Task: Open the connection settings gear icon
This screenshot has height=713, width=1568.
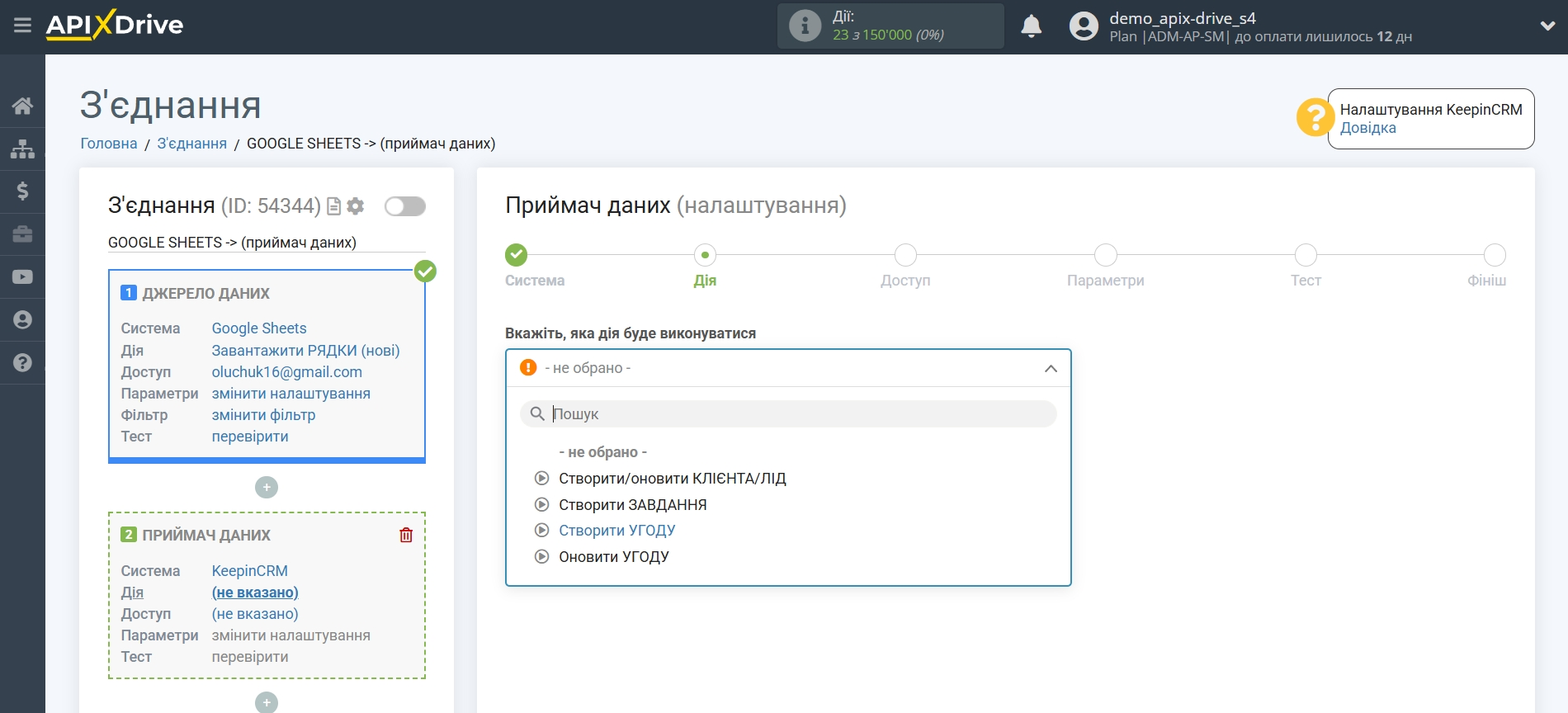Action: click(x=356, y=206)
